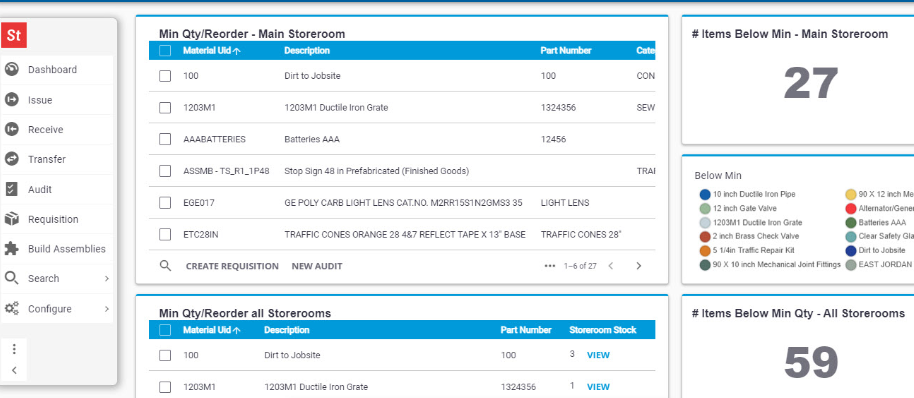
Task: Open the table more-options ellipsis
Action: [550, 266]
